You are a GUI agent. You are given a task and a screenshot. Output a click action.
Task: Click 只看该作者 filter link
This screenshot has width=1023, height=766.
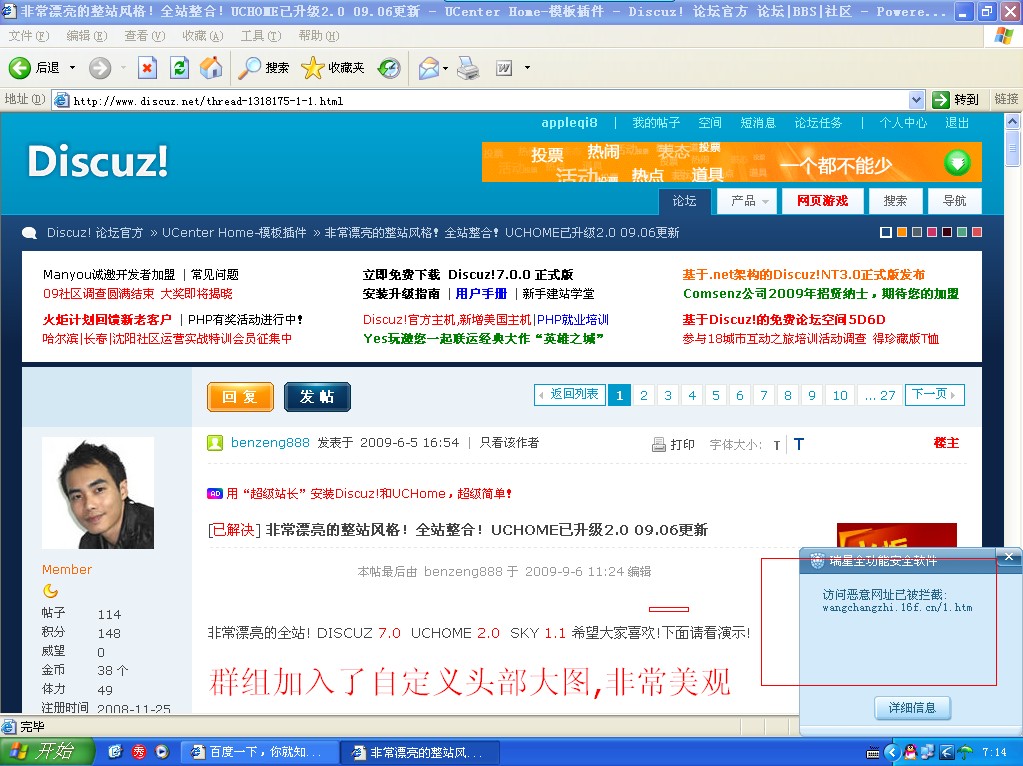pos(510,443)
